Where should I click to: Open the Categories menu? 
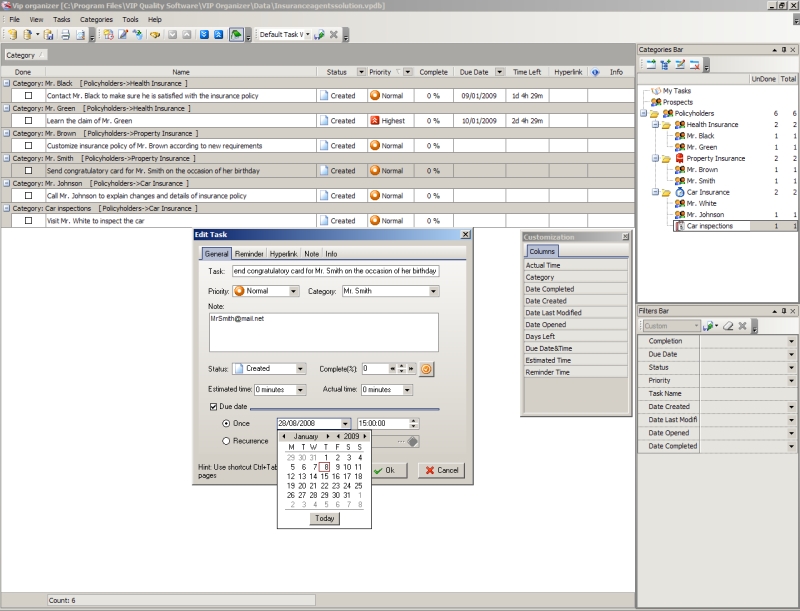(x=96, y=19)
